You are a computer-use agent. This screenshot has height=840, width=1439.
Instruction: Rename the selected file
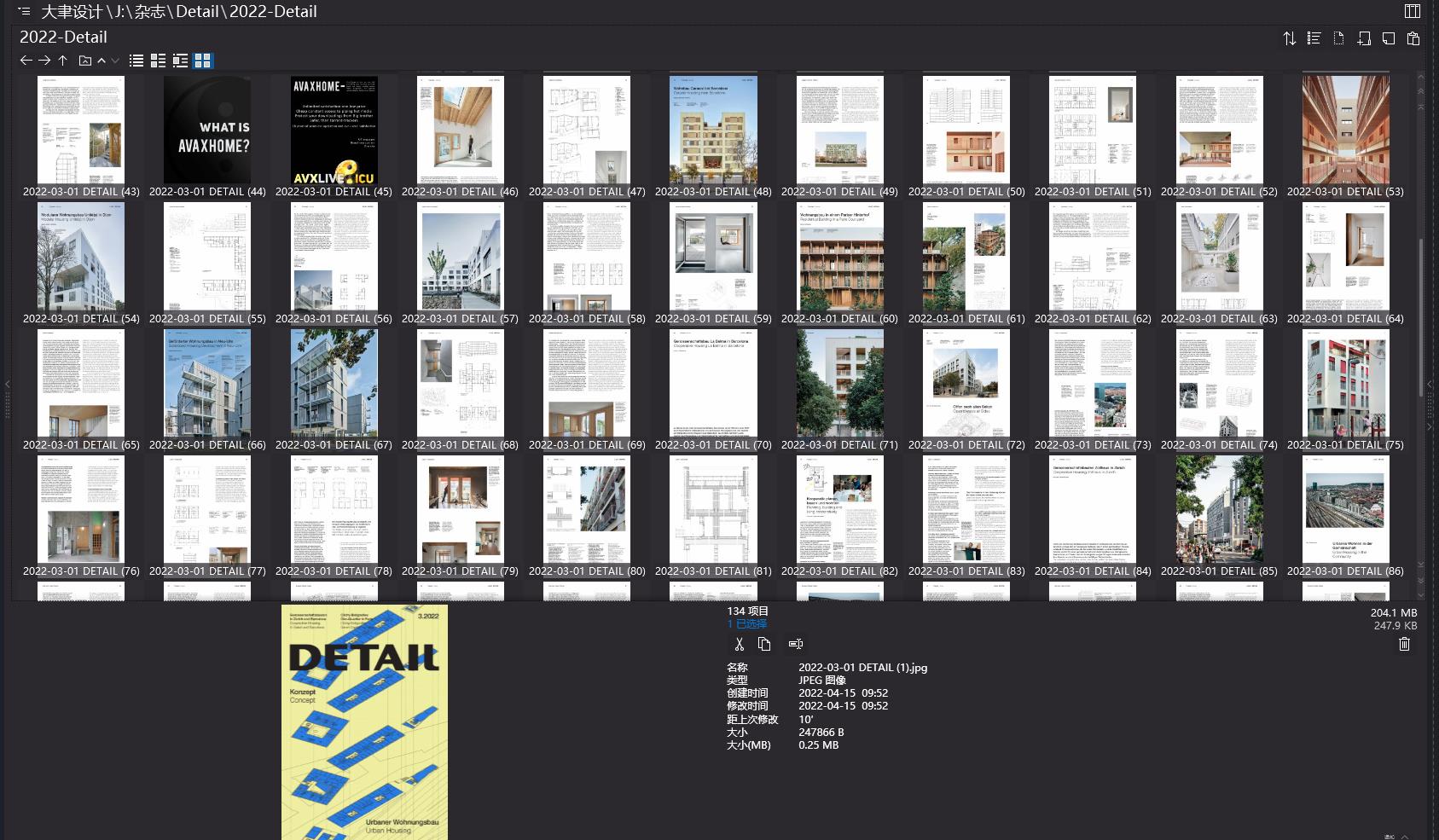796,644
